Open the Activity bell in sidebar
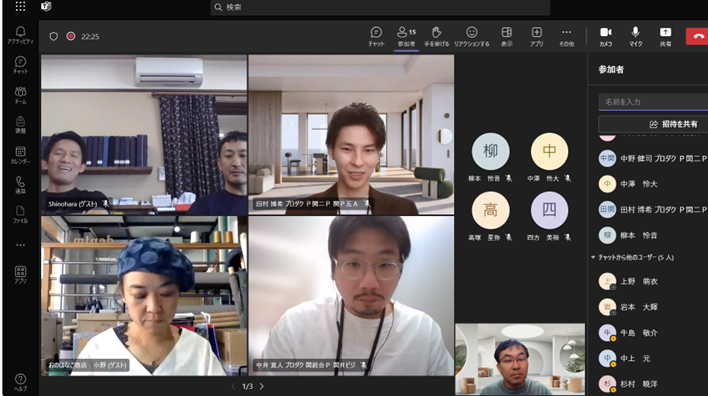The image size is (708, 396). [x=20, y=35]
